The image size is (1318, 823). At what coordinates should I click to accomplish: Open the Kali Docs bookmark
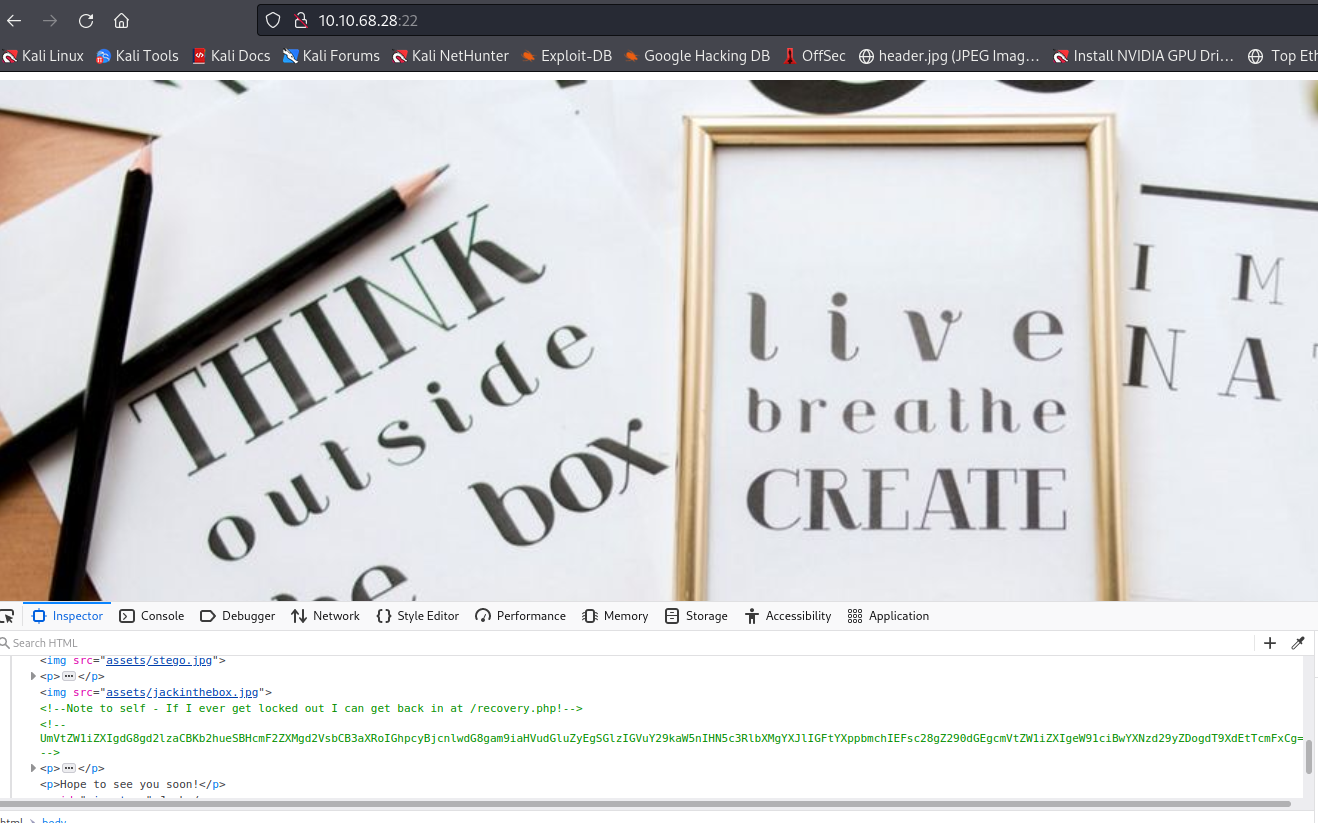(231, 56)
